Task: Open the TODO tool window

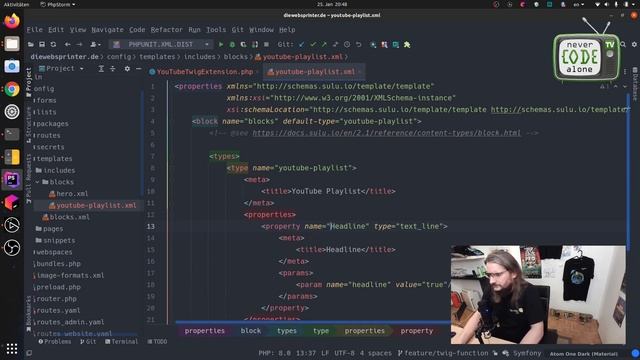Action: click(x=158, y=342)
